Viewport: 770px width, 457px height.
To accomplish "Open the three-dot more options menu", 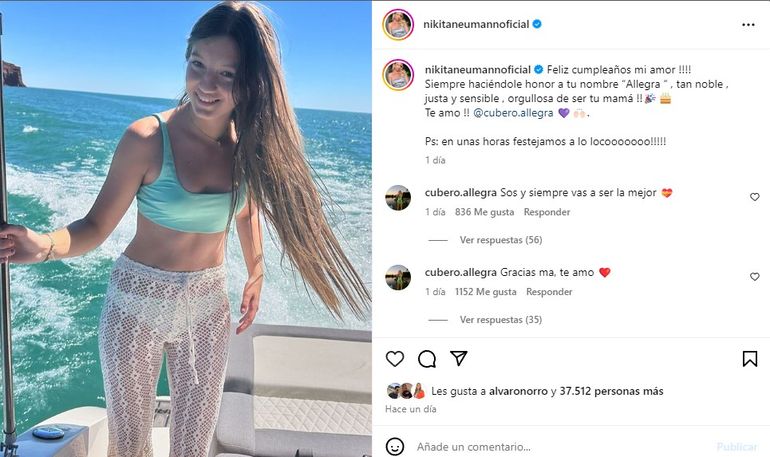I will point(748,25).
